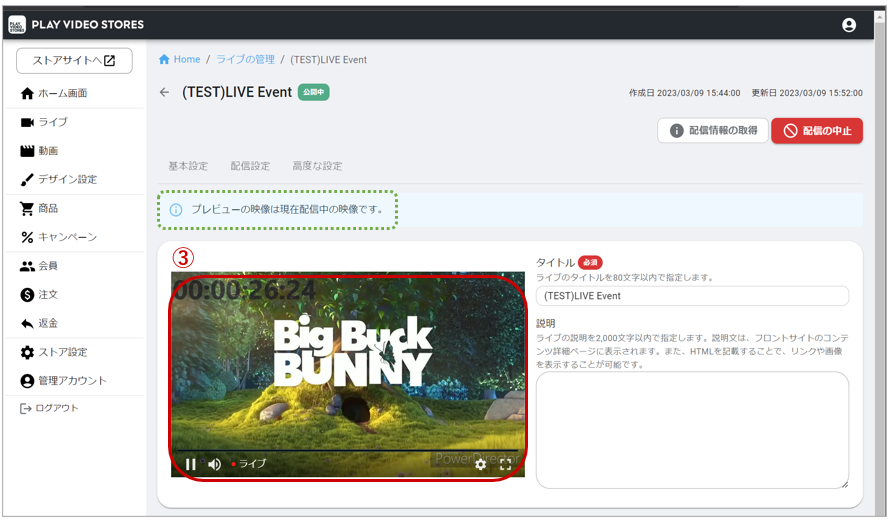Enter fullscreen in the video player
This screenshot has width=890, height=521.
click(506, 464)
